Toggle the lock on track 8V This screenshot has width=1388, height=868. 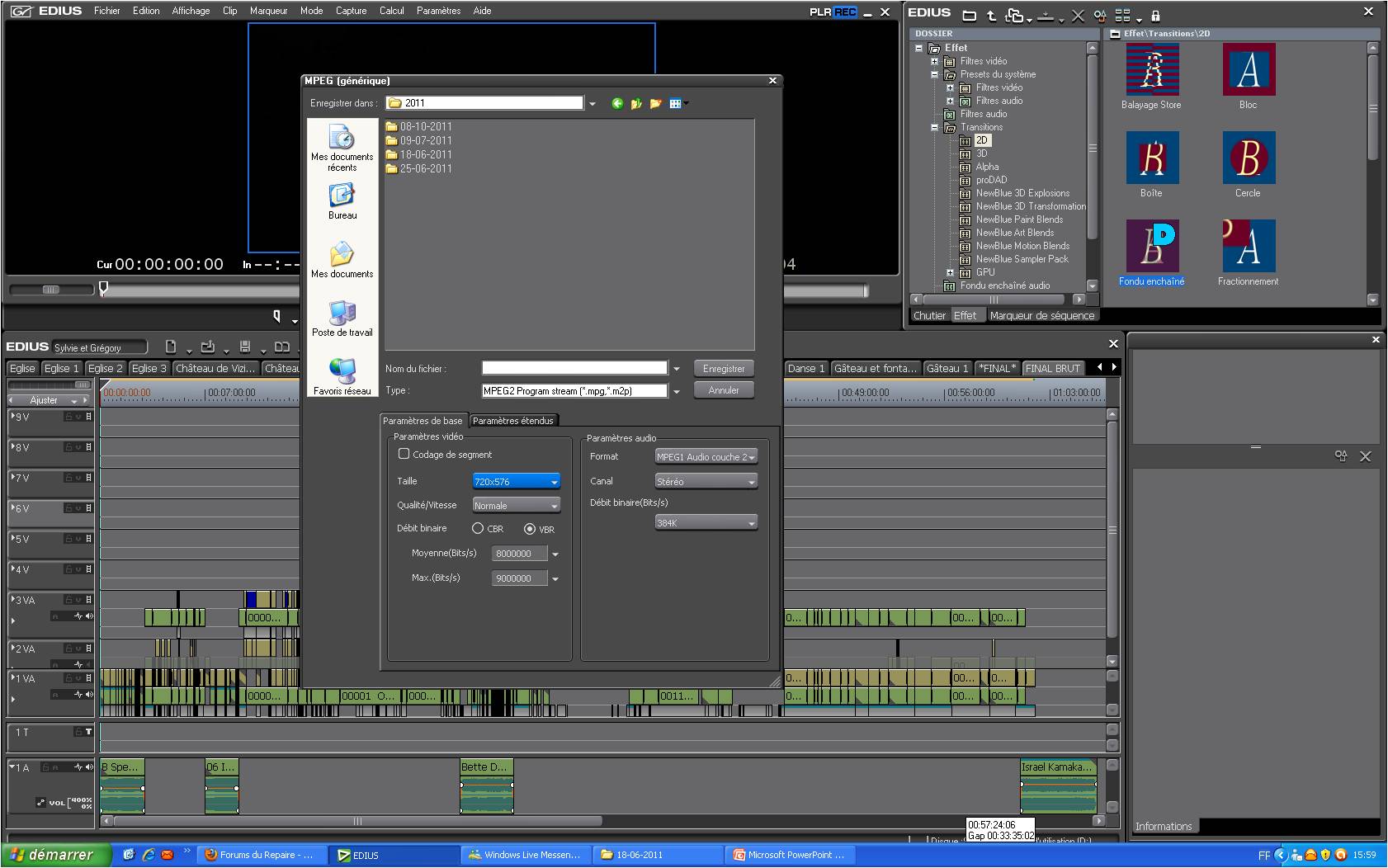[69, 447]
